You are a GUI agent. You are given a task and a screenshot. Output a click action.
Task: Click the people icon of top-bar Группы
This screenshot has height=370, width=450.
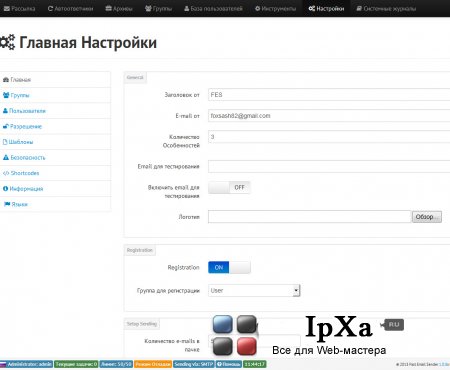pyautogui.click(x=148, y=9)
